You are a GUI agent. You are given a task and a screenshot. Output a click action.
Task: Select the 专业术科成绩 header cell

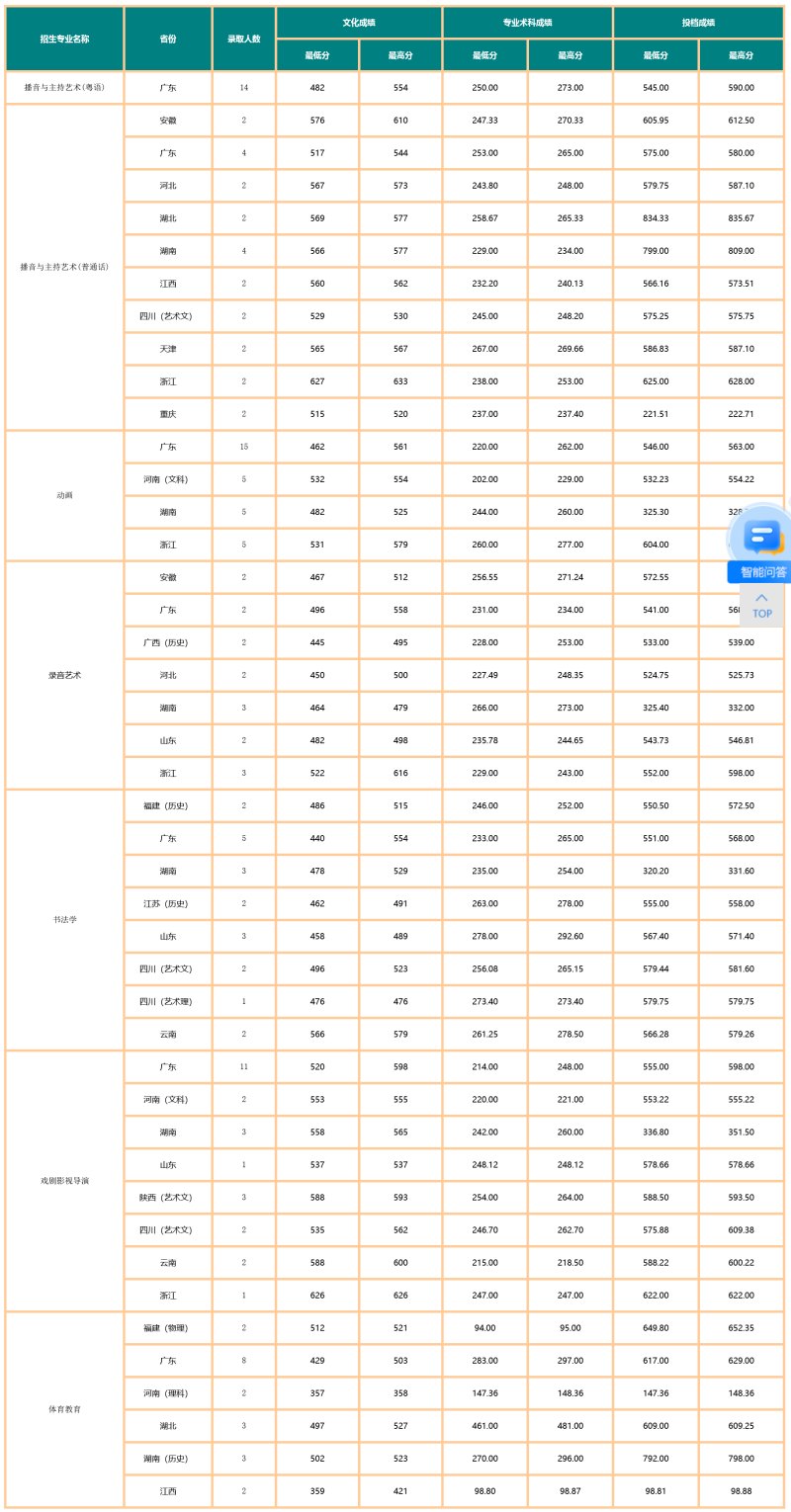tap(527, 22)
